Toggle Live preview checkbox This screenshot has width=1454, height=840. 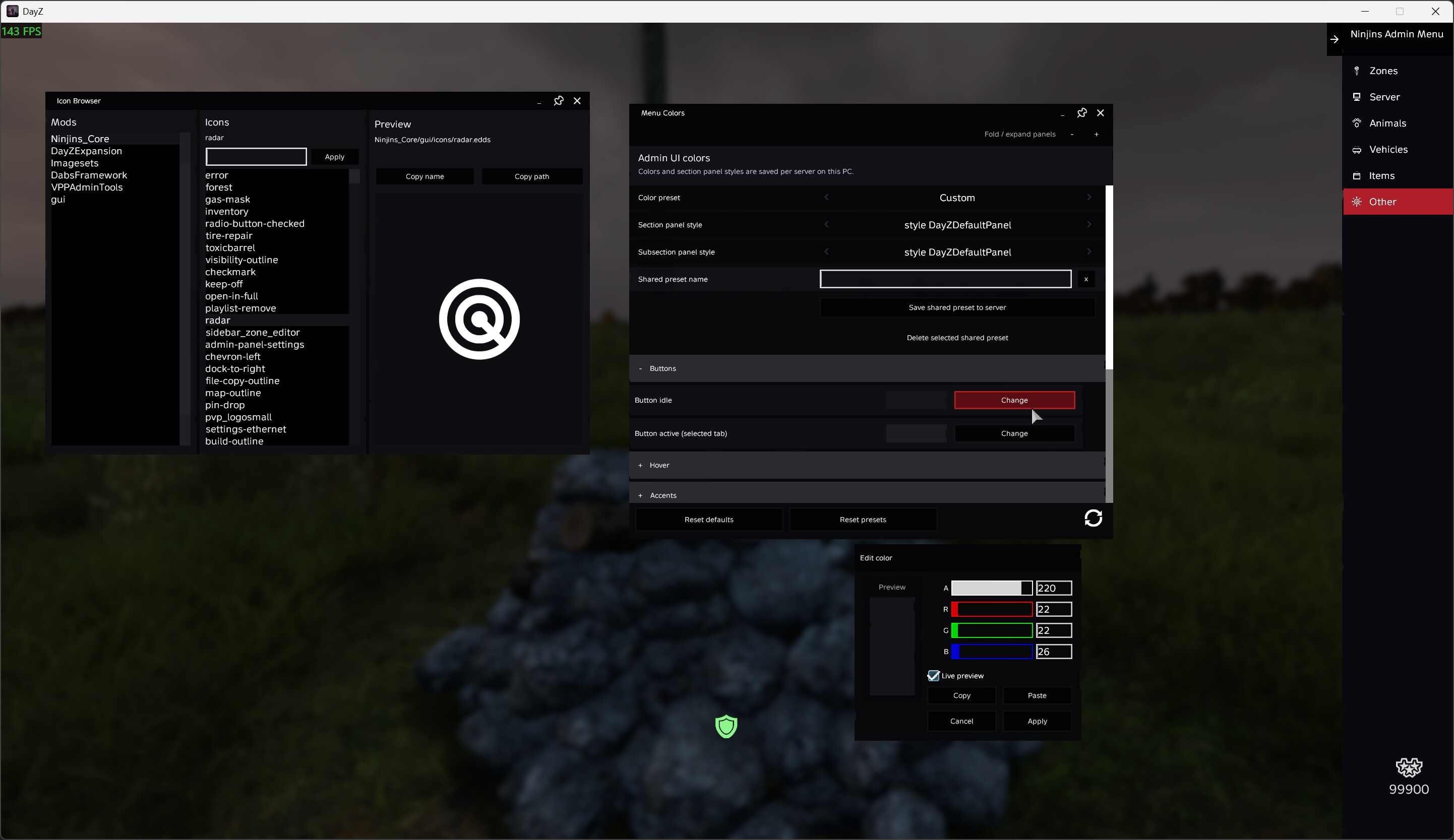point(934,675)
